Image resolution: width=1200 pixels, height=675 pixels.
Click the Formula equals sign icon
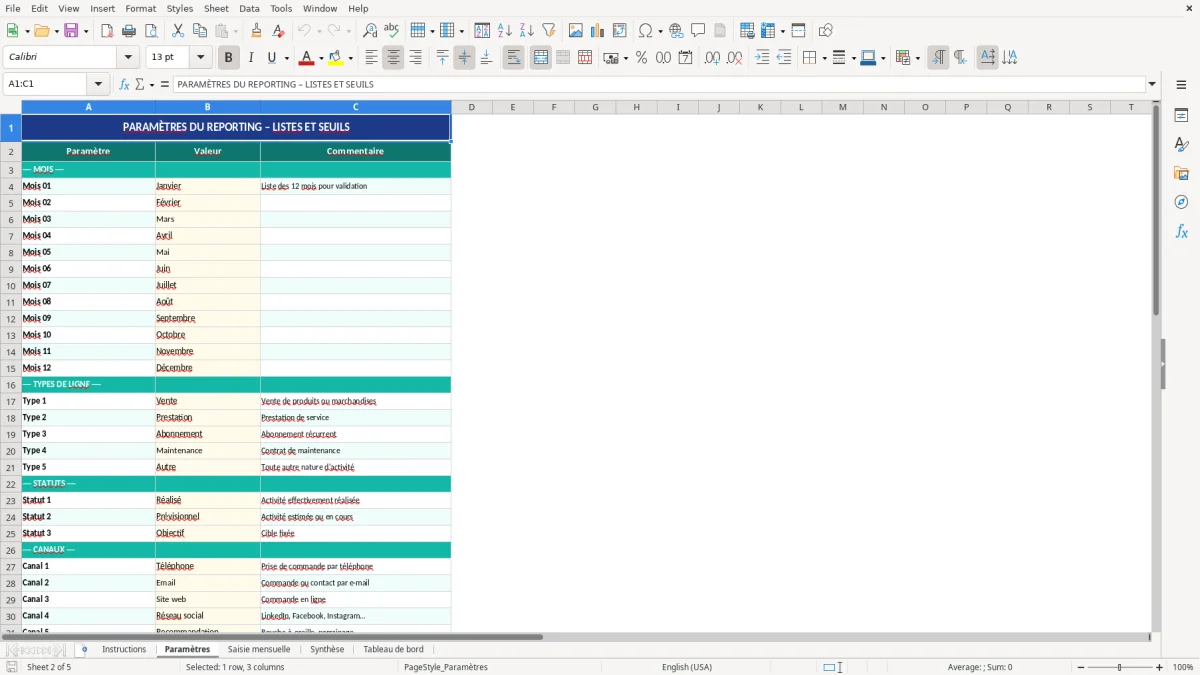165,84
